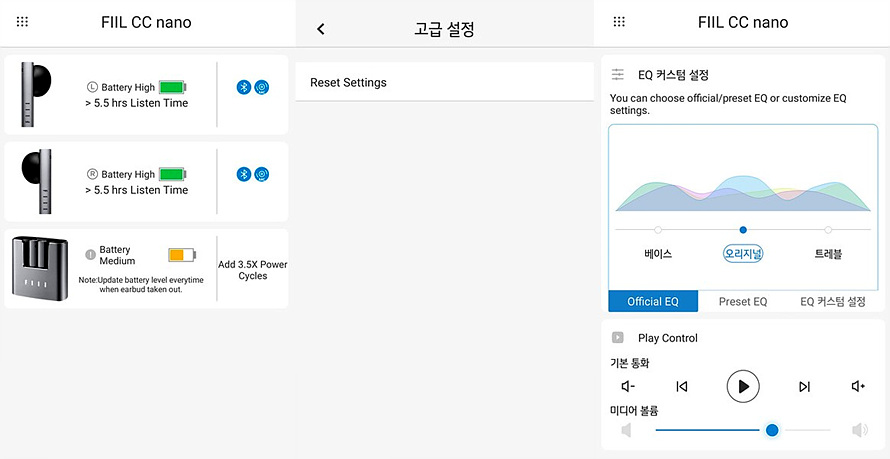This screenshot has height=459, width=890.
Task: Open grid menu icon in right FIIL CC nano screen
Action: point(619,22)
